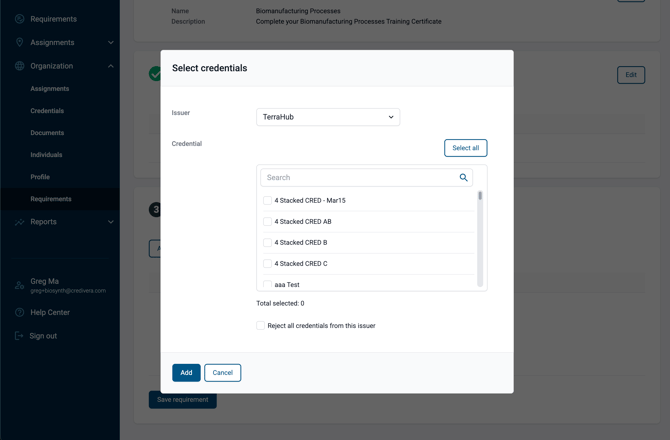The image size is (670, 440).
Task: Click the Save requirement button
Action: click(x=182, y=400)
